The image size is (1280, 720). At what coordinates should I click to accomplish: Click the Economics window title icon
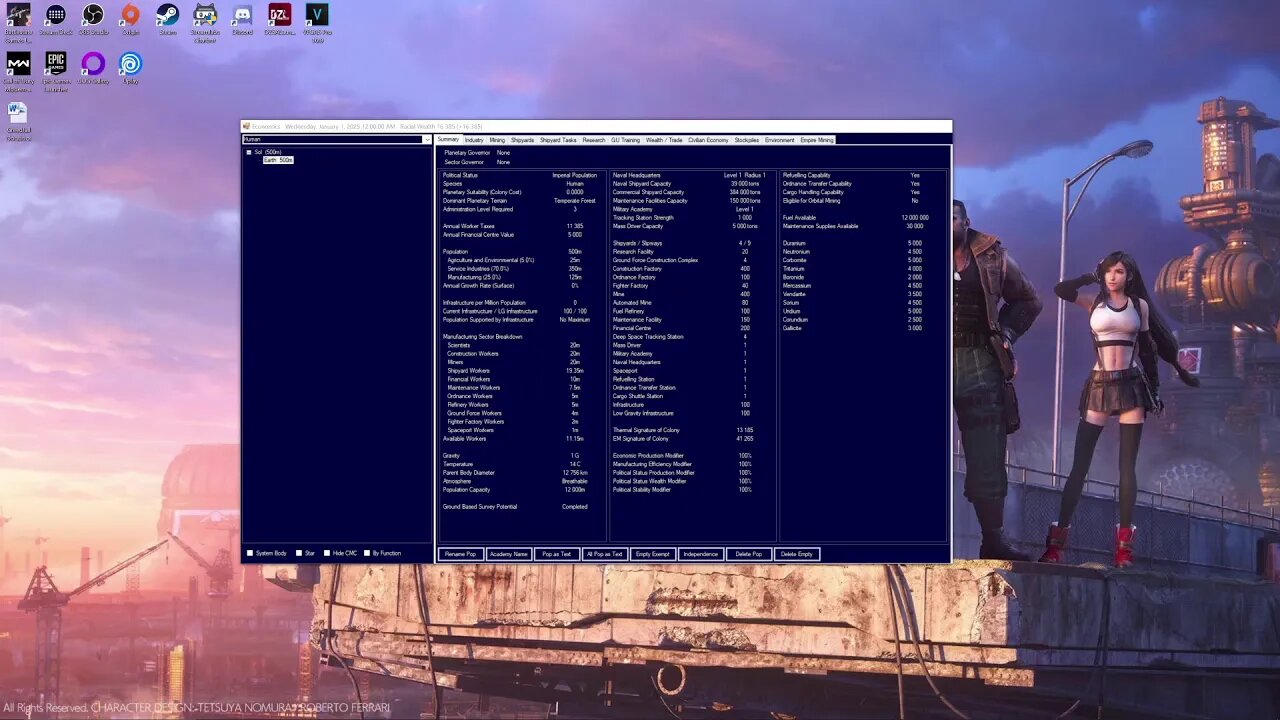coord(247,127)
